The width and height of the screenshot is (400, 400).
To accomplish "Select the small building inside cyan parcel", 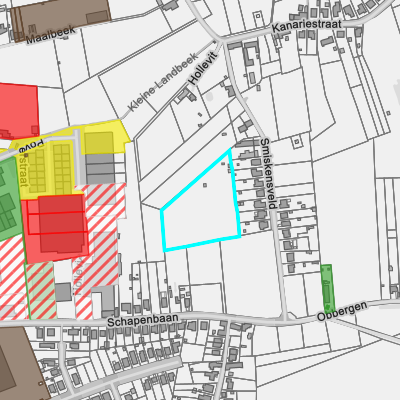I will pyautogui.click(x=205, y=185).
